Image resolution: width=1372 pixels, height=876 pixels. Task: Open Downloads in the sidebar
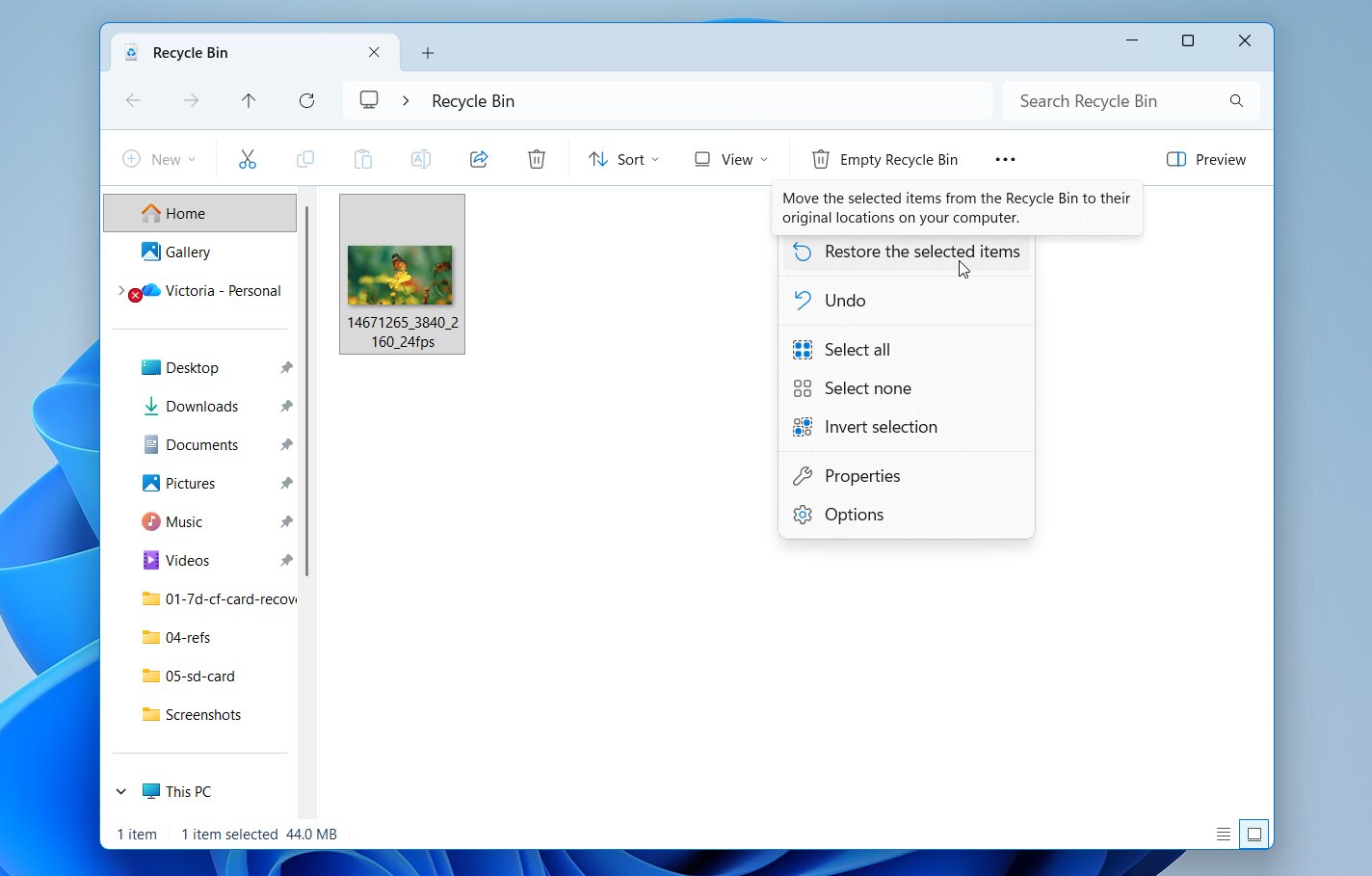point(200,406)
